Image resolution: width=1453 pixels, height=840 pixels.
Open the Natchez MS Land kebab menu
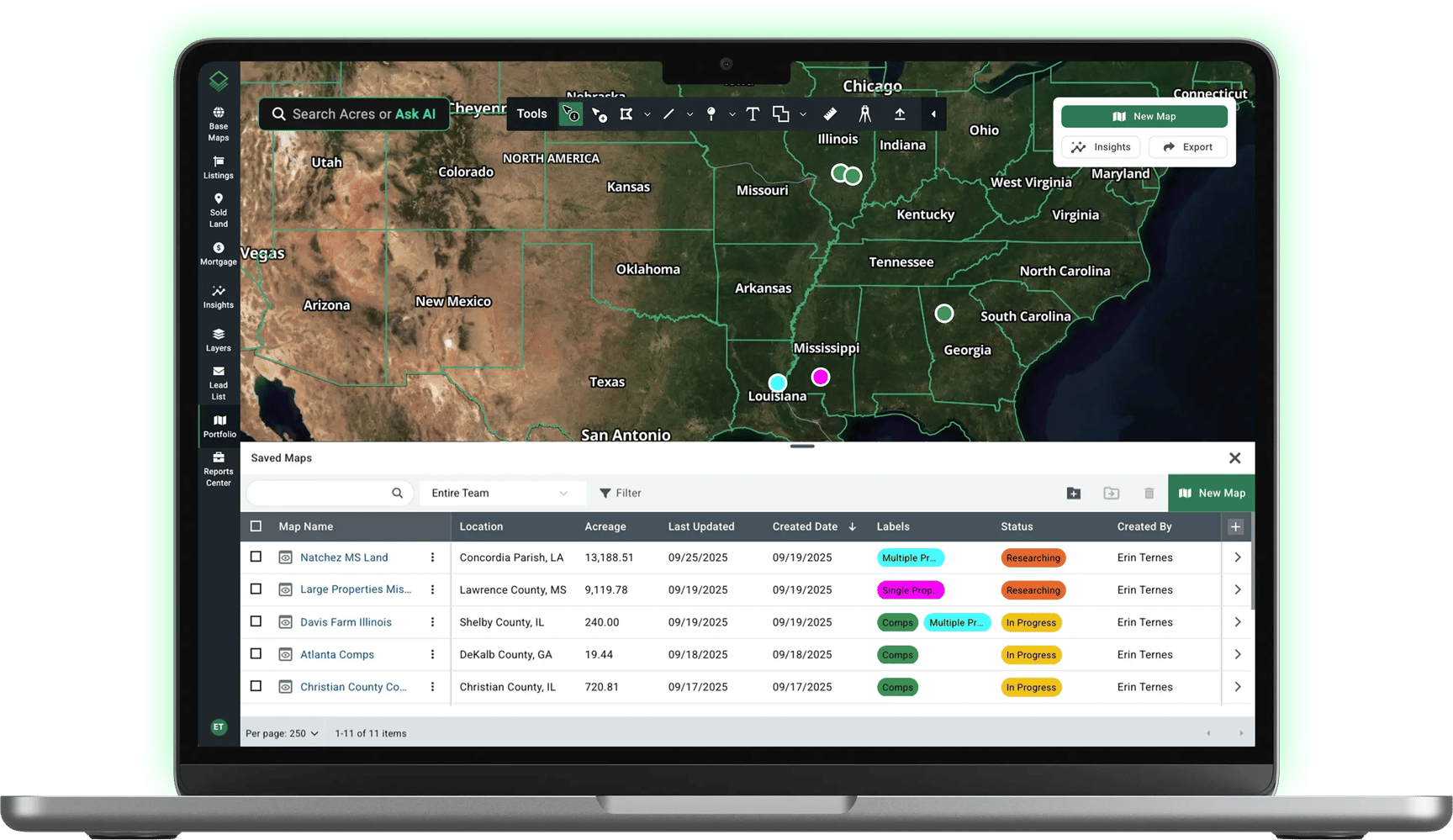[x=433, y=557]
